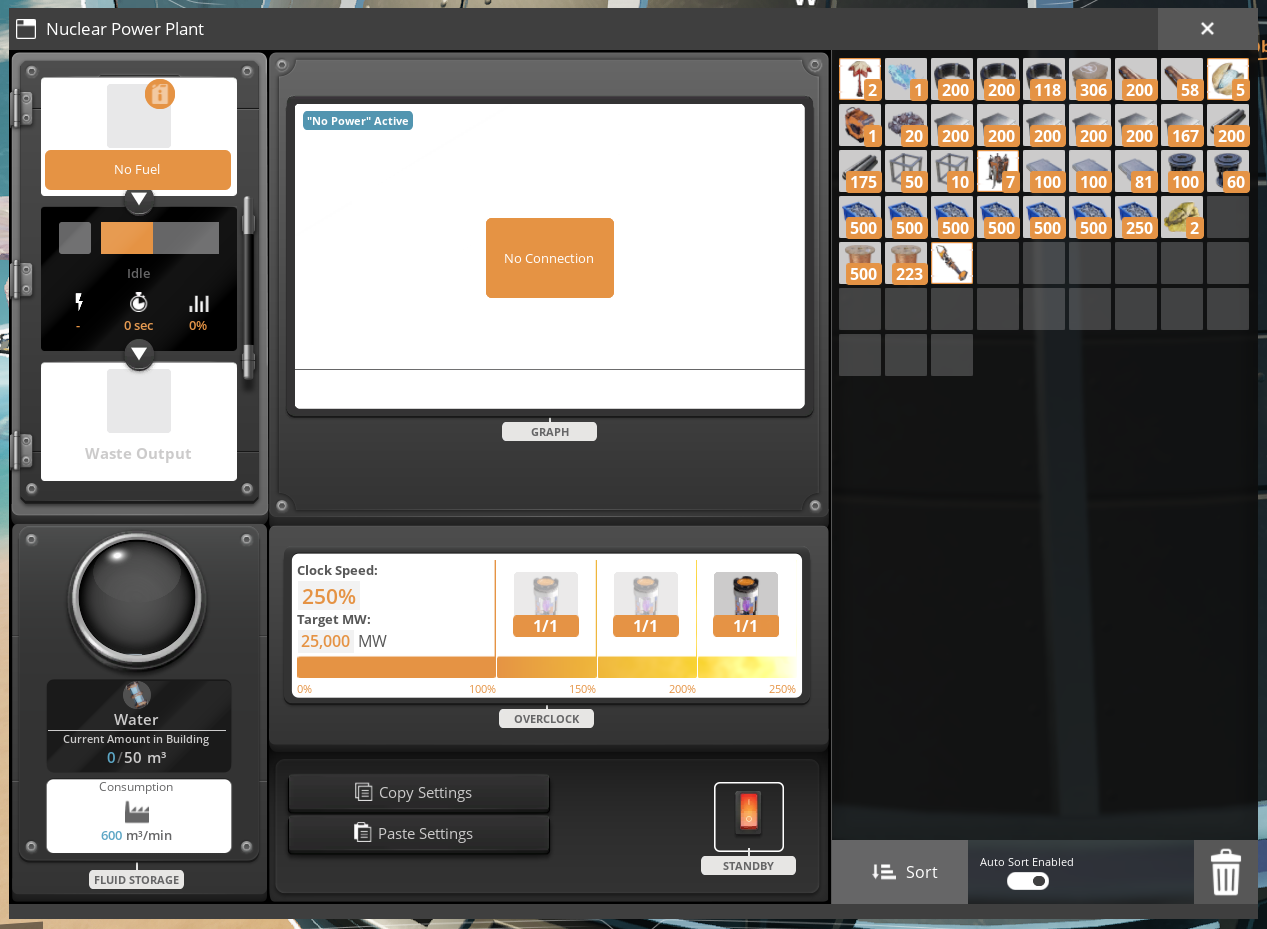The width and height of the screenshot is (1267, 929).
Task: Sort the inventory with the Sort button
Action: pyautogui.click(x=900, y=872)
